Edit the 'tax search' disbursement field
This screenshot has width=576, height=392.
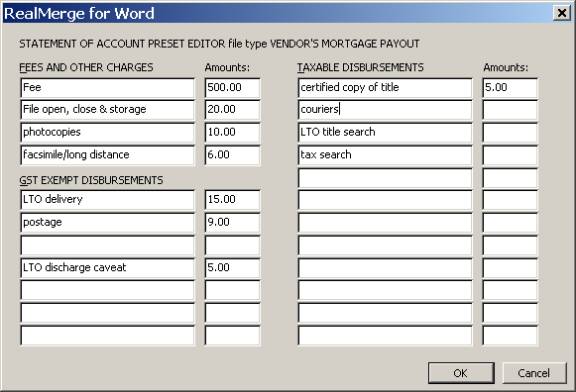click(x=385, y=155)
